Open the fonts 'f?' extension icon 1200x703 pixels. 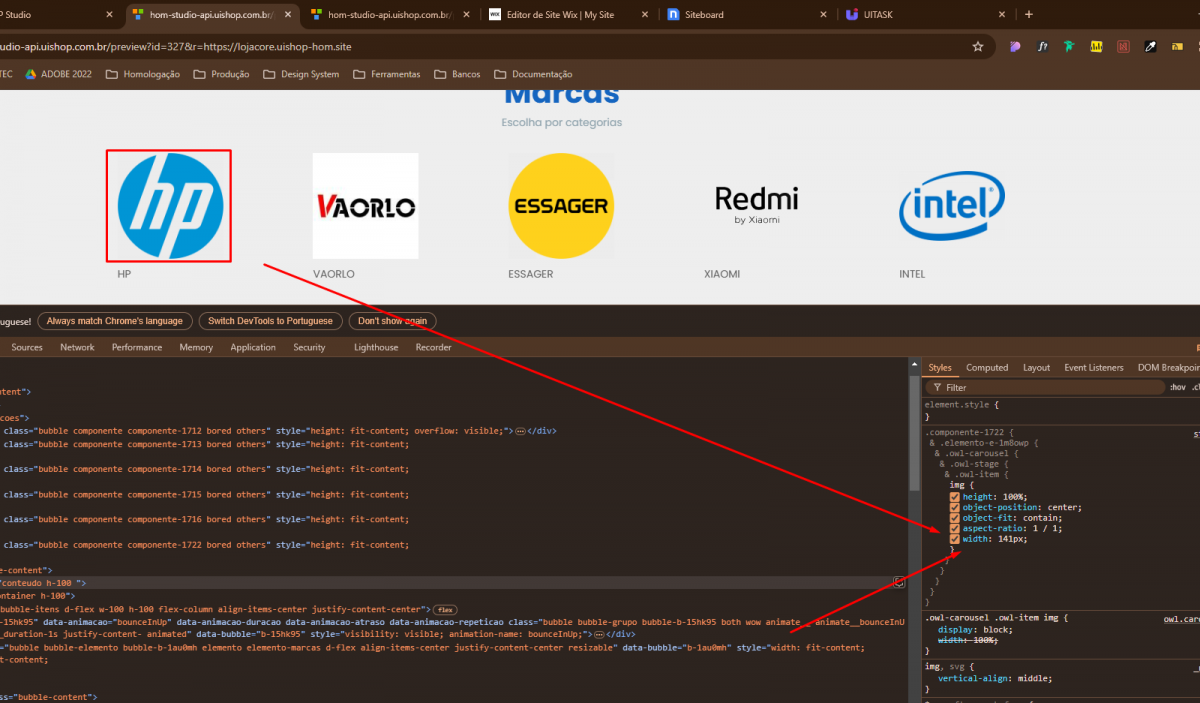[x=1042, y=47]
